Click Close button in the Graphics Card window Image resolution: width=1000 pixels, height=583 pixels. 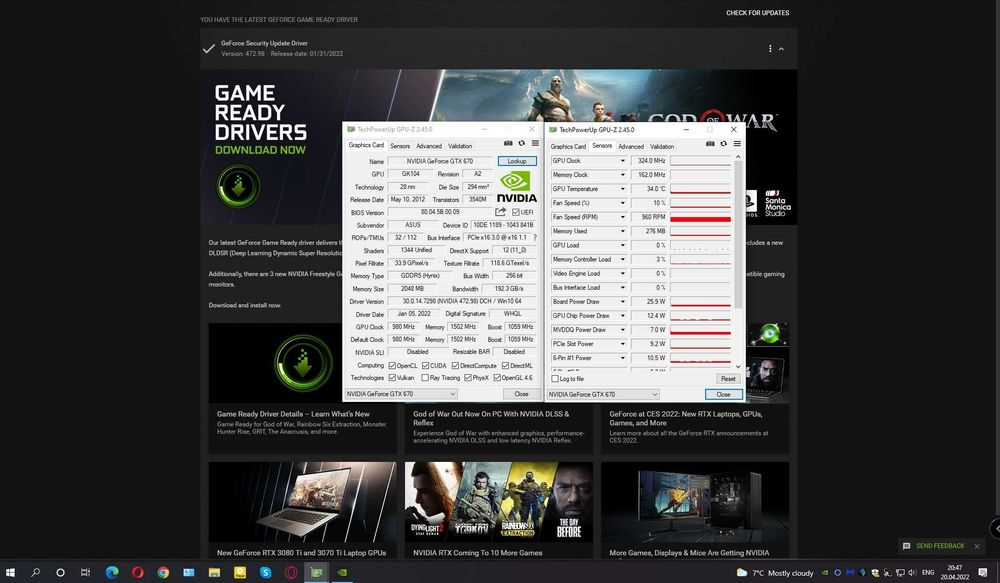tap(521, 394)
